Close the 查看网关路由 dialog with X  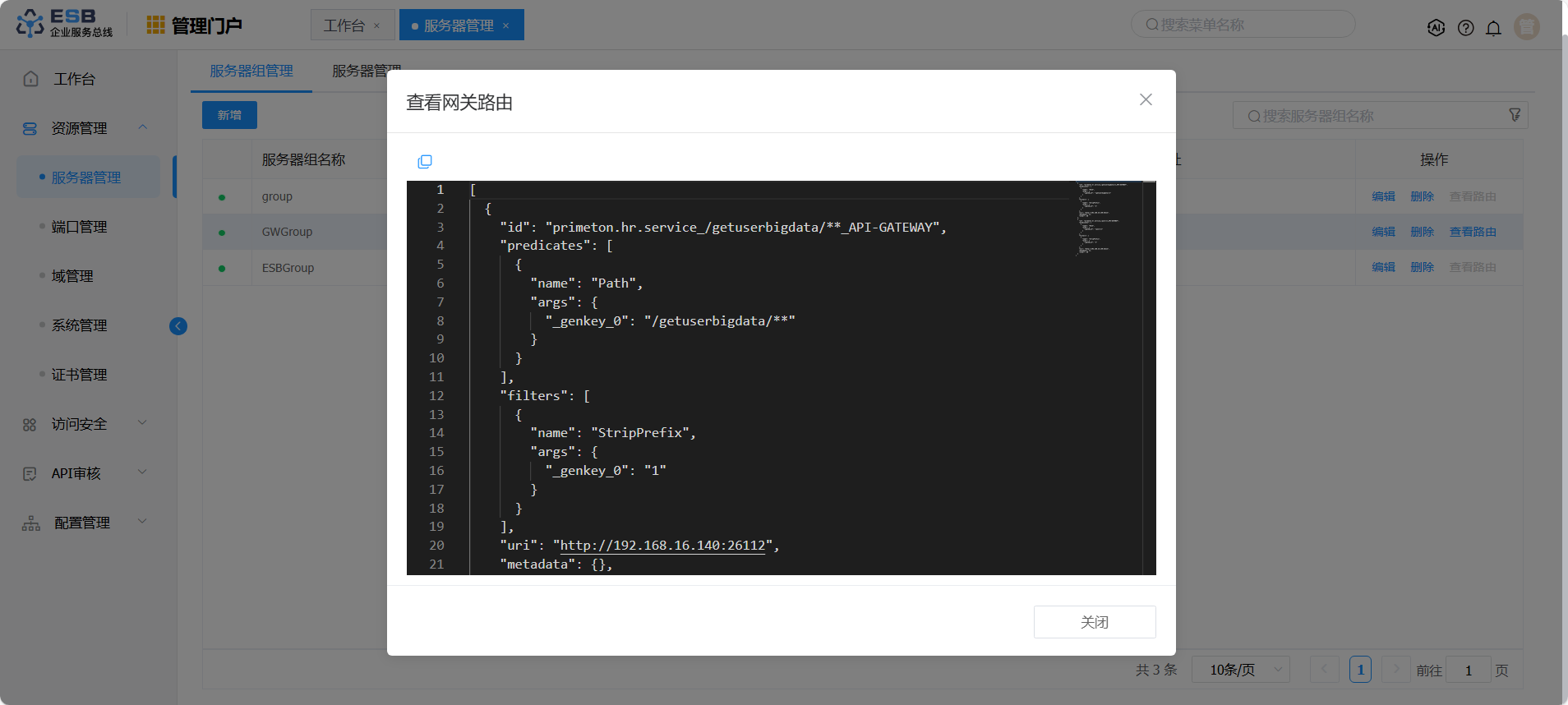(x=1146, y=99)
